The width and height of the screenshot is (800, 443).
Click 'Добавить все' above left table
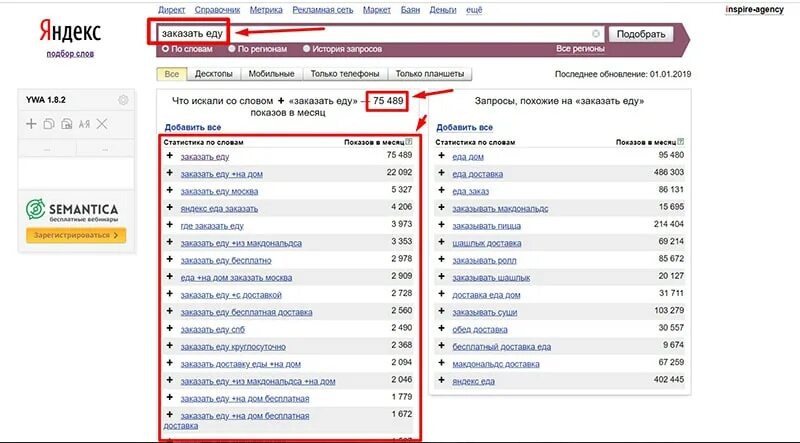tap(192, 127)
